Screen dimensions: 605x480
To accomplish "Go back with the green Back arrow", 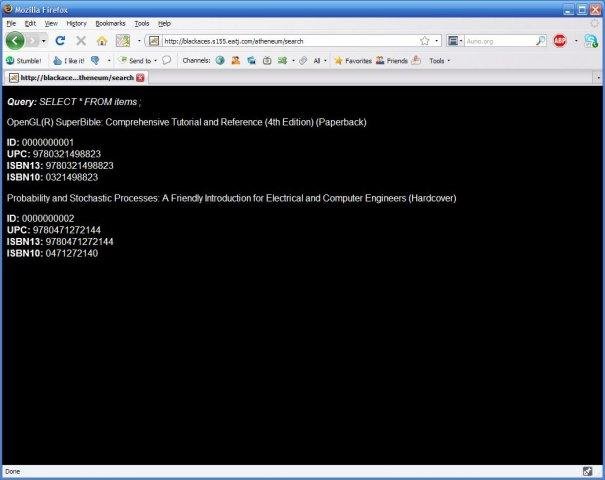I will 15,41.
